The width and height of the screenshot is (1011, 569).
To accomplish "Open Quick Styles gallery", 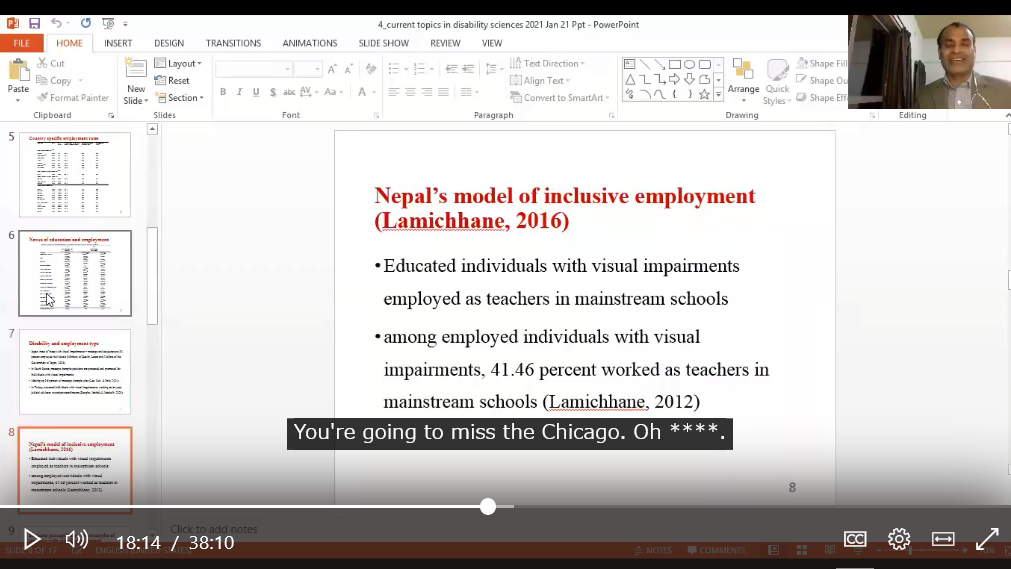I will [x=777, y=81].
